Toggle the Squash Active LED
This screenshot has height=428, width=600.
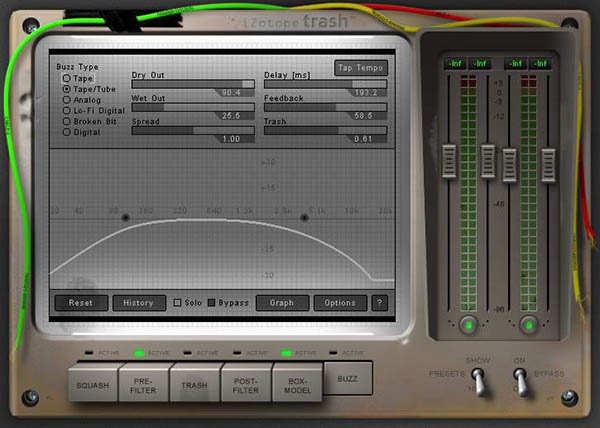89,353
